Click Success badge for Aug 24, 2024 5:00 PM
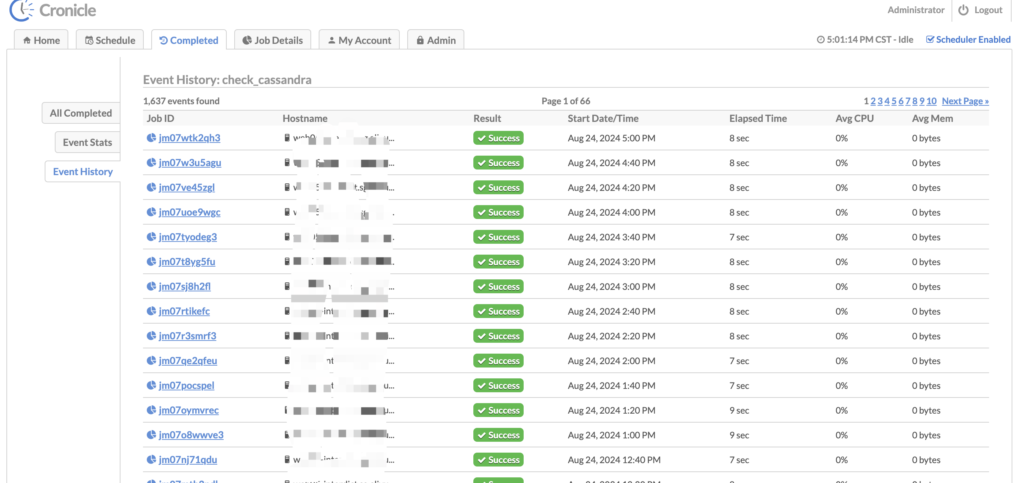 (x=498, y=138)
